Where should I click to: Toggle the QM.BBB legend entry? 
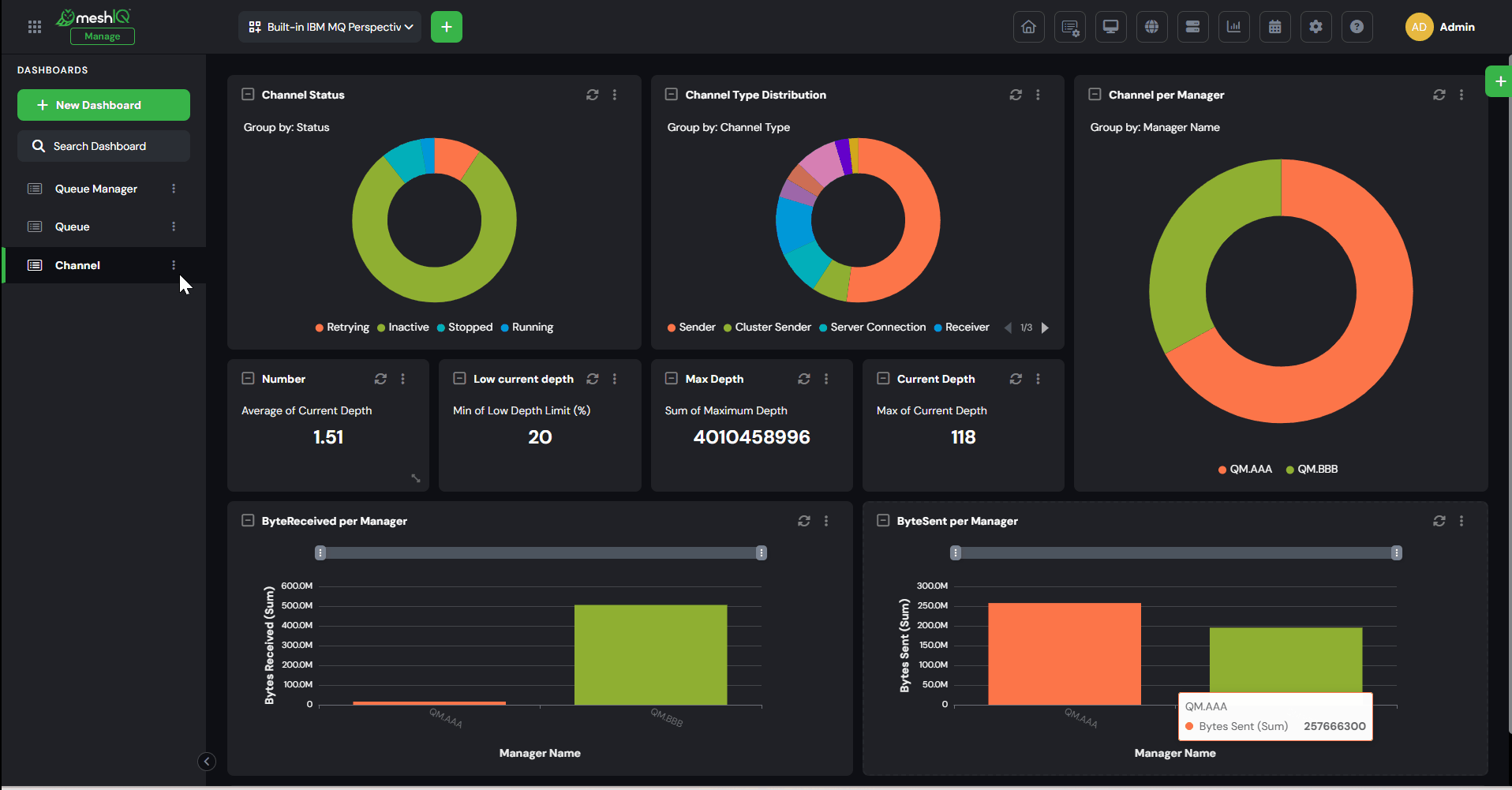(x=1312, y=470)
